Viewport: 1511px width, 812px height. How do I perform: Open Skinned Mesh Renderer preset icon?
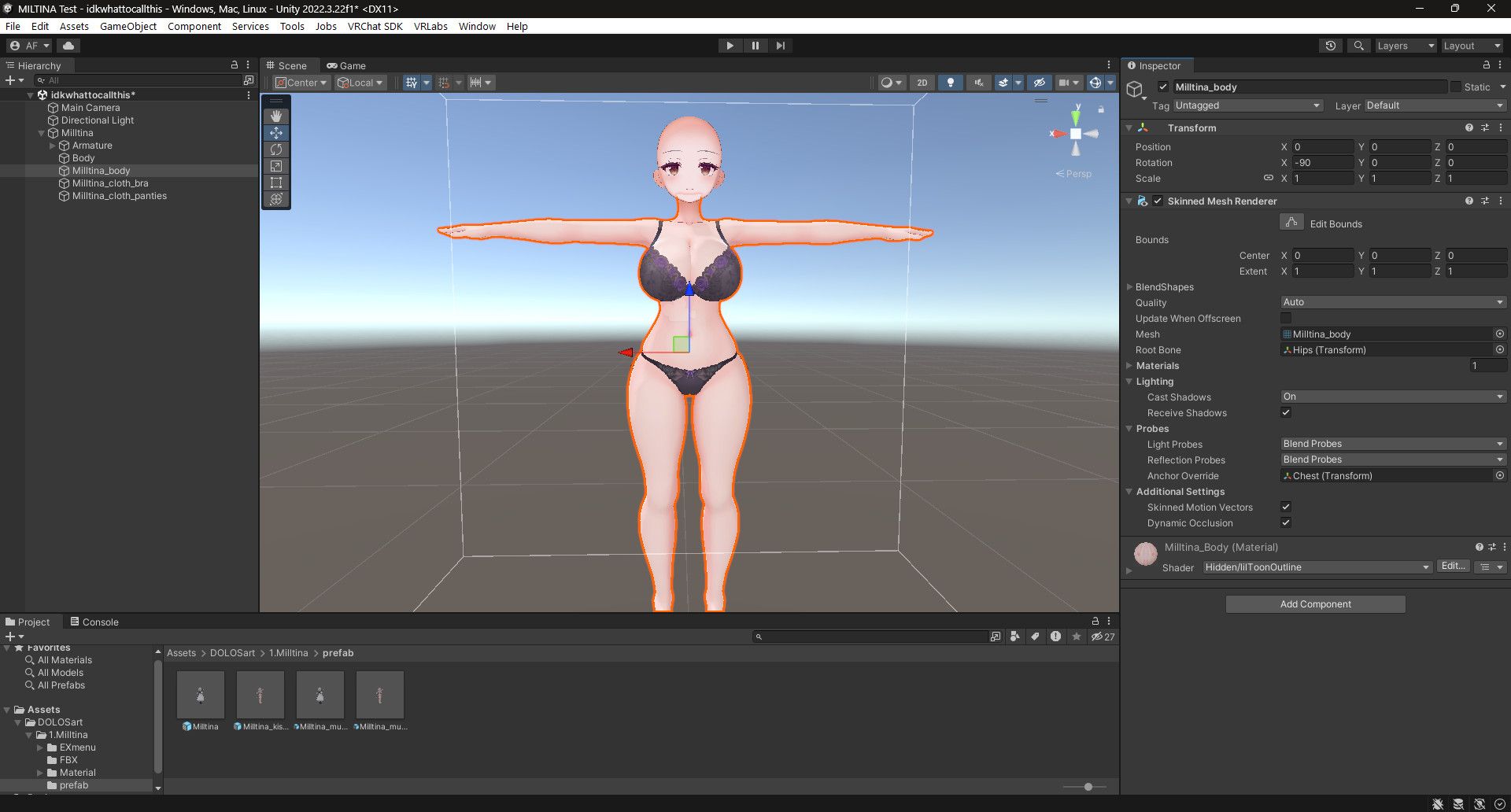(x=1485, y=201)
